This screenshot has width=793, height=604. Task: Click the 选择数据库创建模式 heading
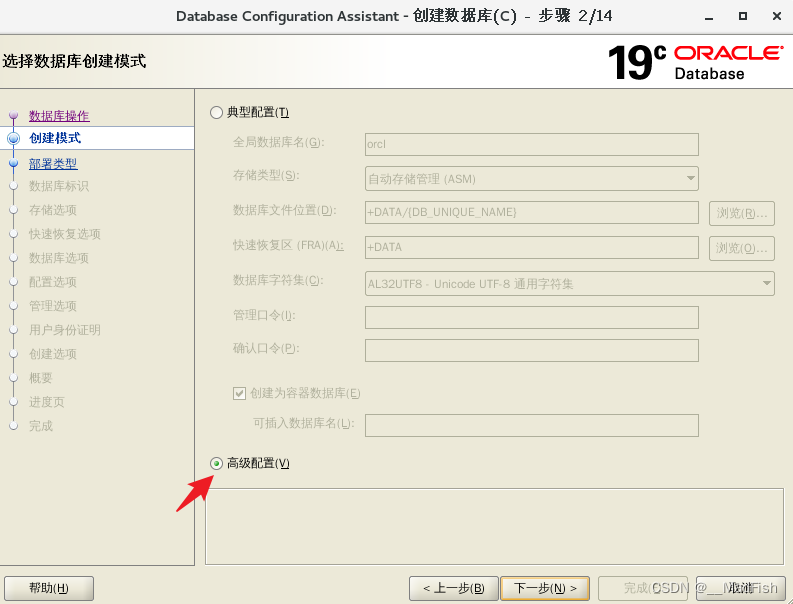74,61
